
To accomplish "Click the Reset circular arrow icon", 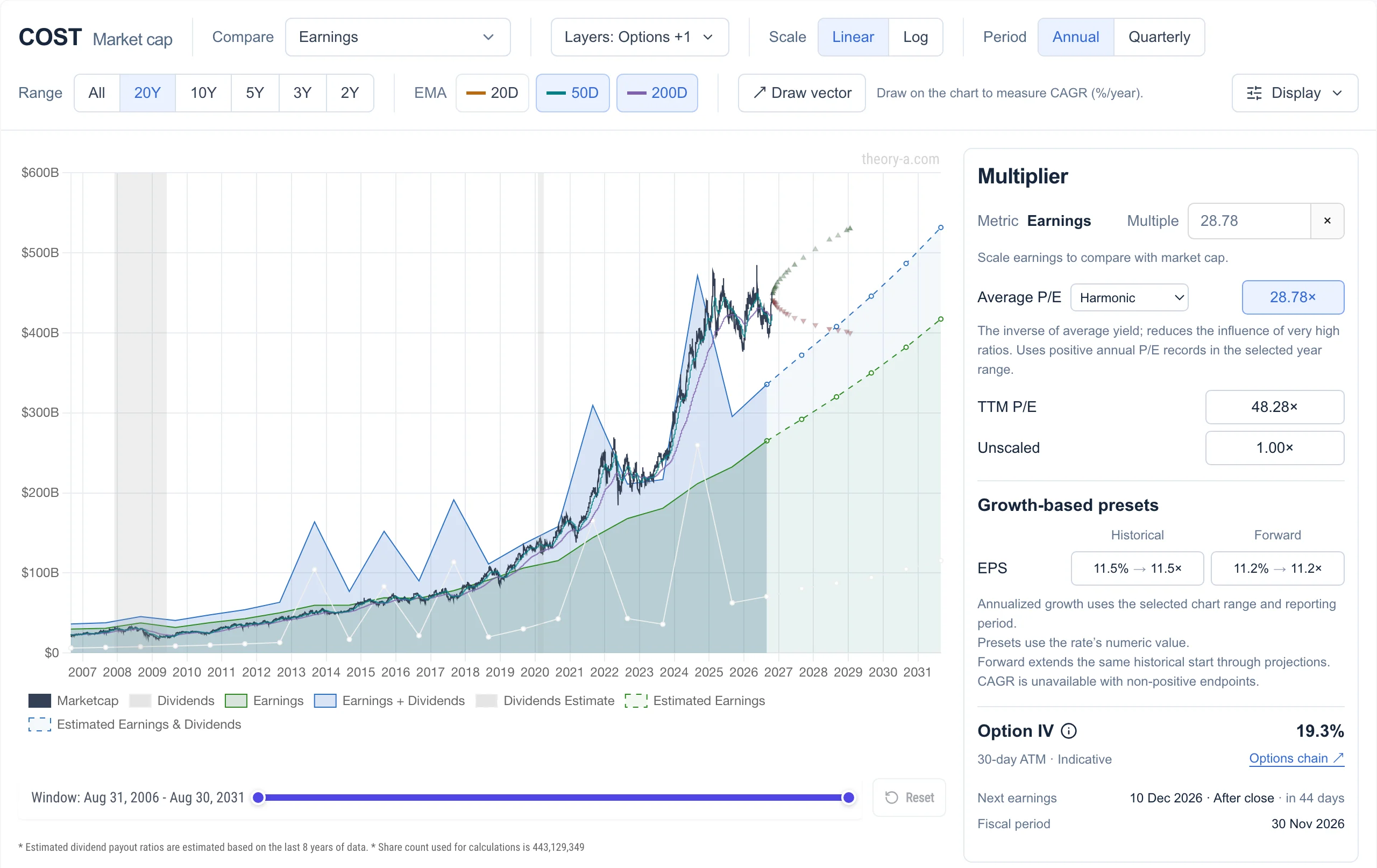I will (891, 797).
